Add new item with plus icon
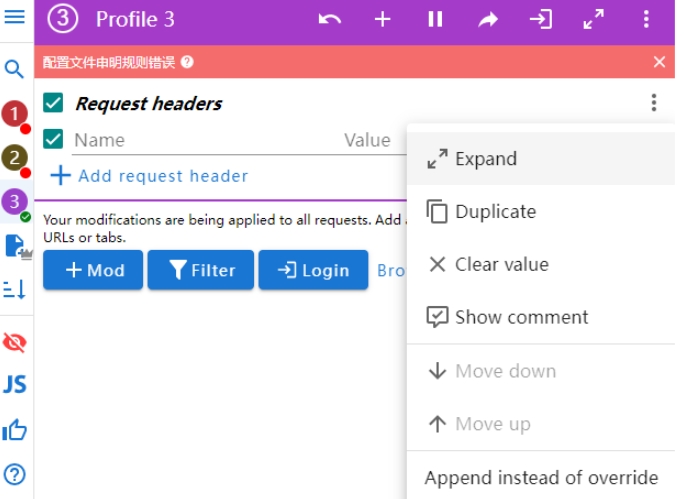The height and width of the screenshot is (499, 684). tap(382, 19)
